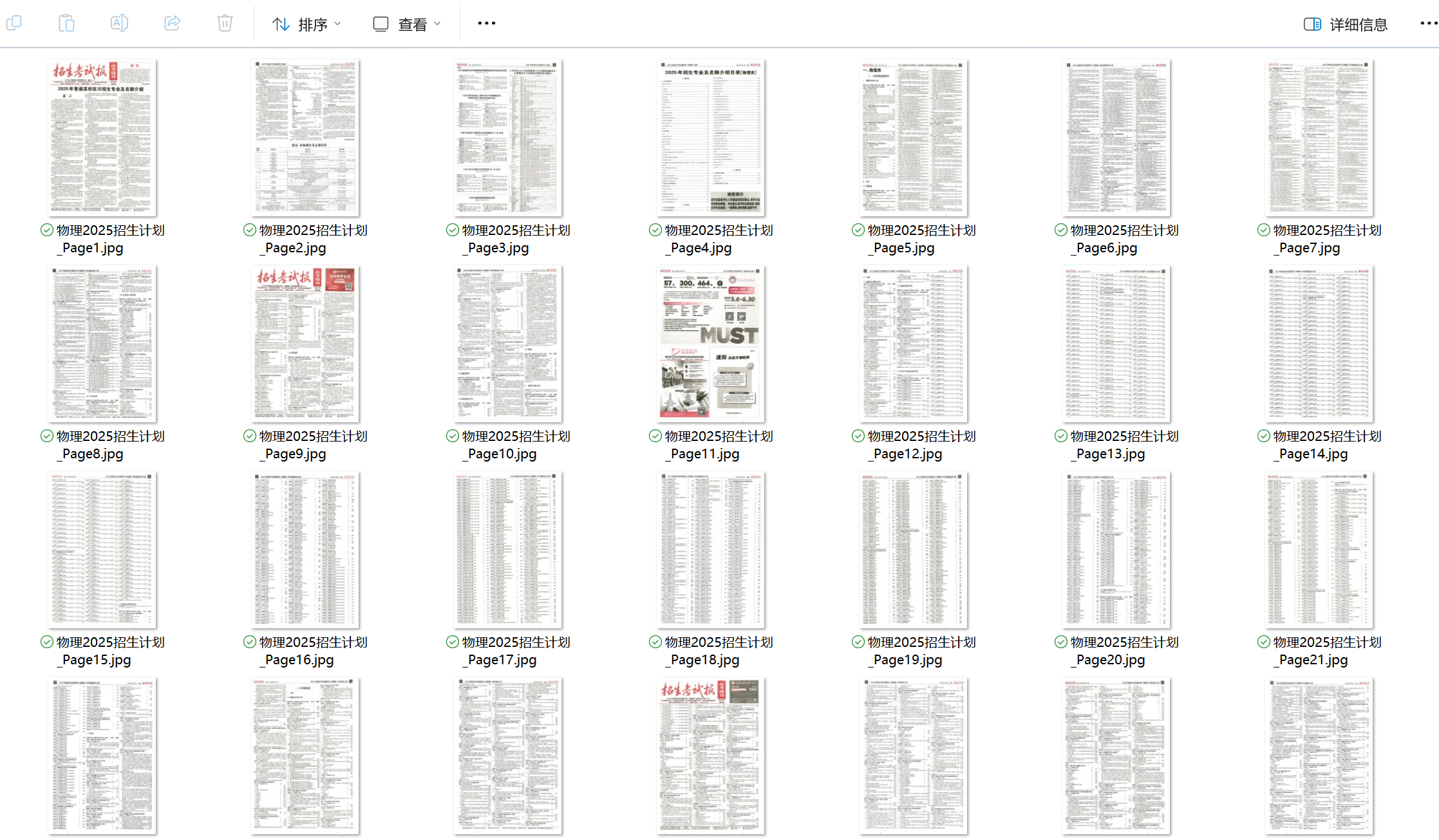Open the far-right overflow ellipsis menu
The image size is (1439, 840).
[x=1428, y=24]
